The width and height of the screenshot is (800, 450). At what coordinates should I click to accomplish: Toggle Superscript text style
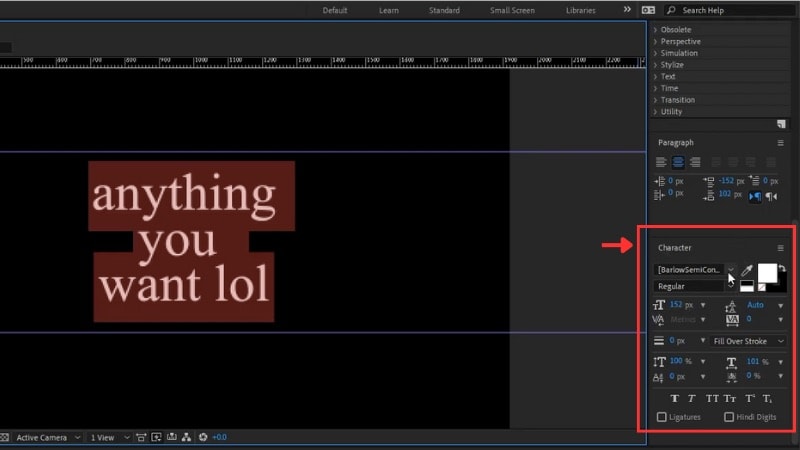[x=750, y=398]
